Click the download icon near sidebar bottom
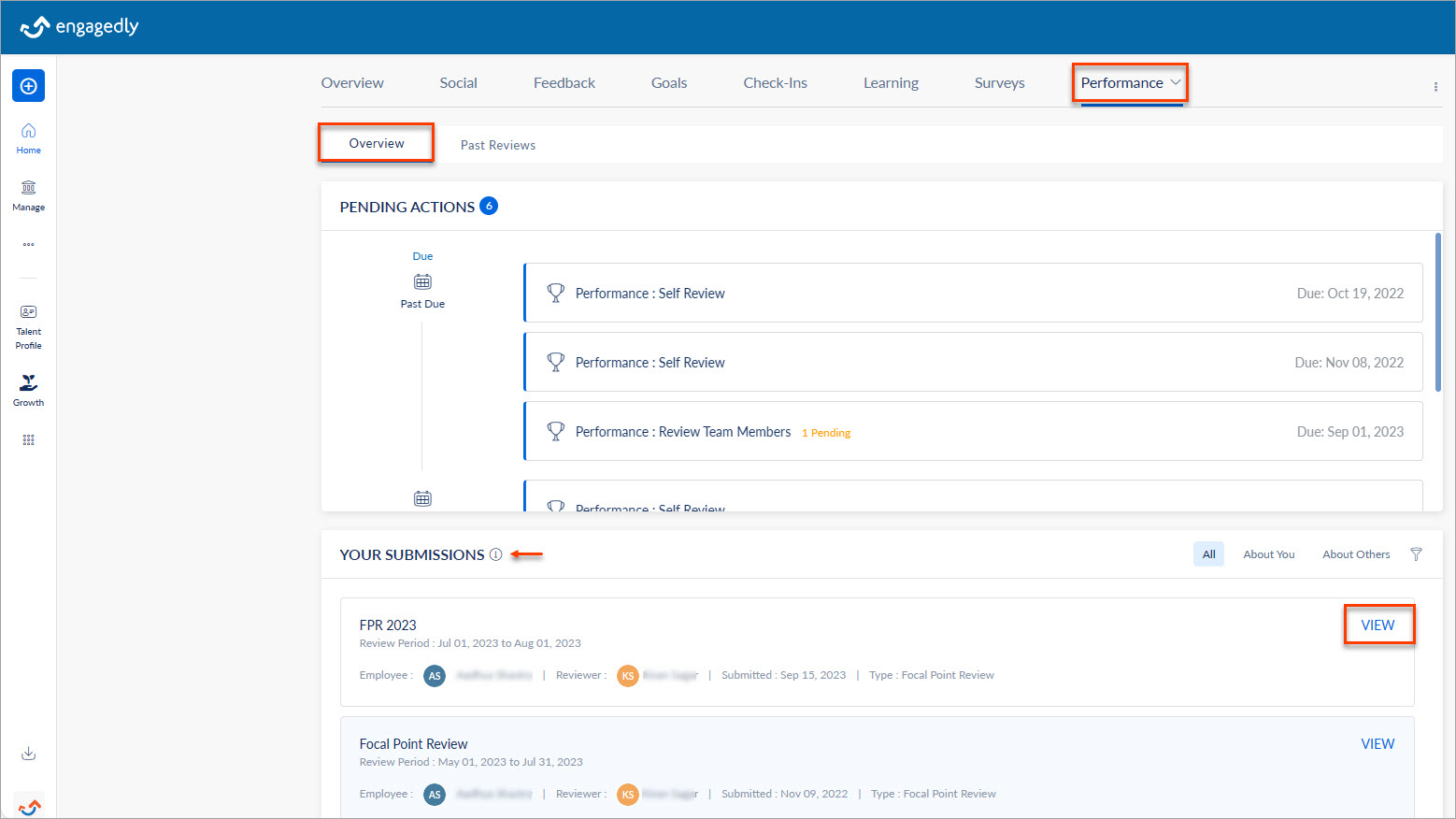Viewport: 1456px width, 819px height. [x=28, y=753]
